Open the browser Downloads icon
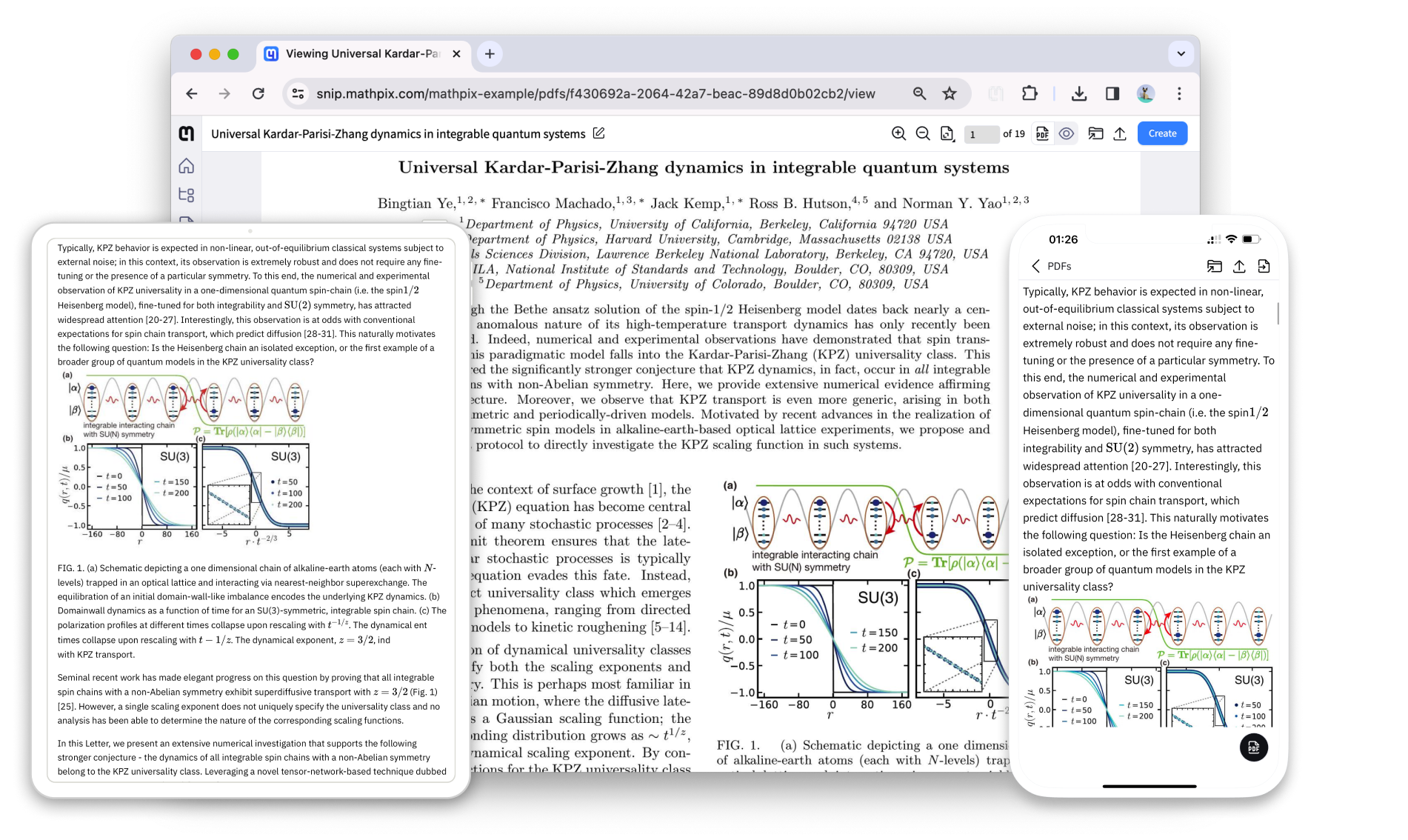This screenshot has height=840, width=1408. (1079, 93)
